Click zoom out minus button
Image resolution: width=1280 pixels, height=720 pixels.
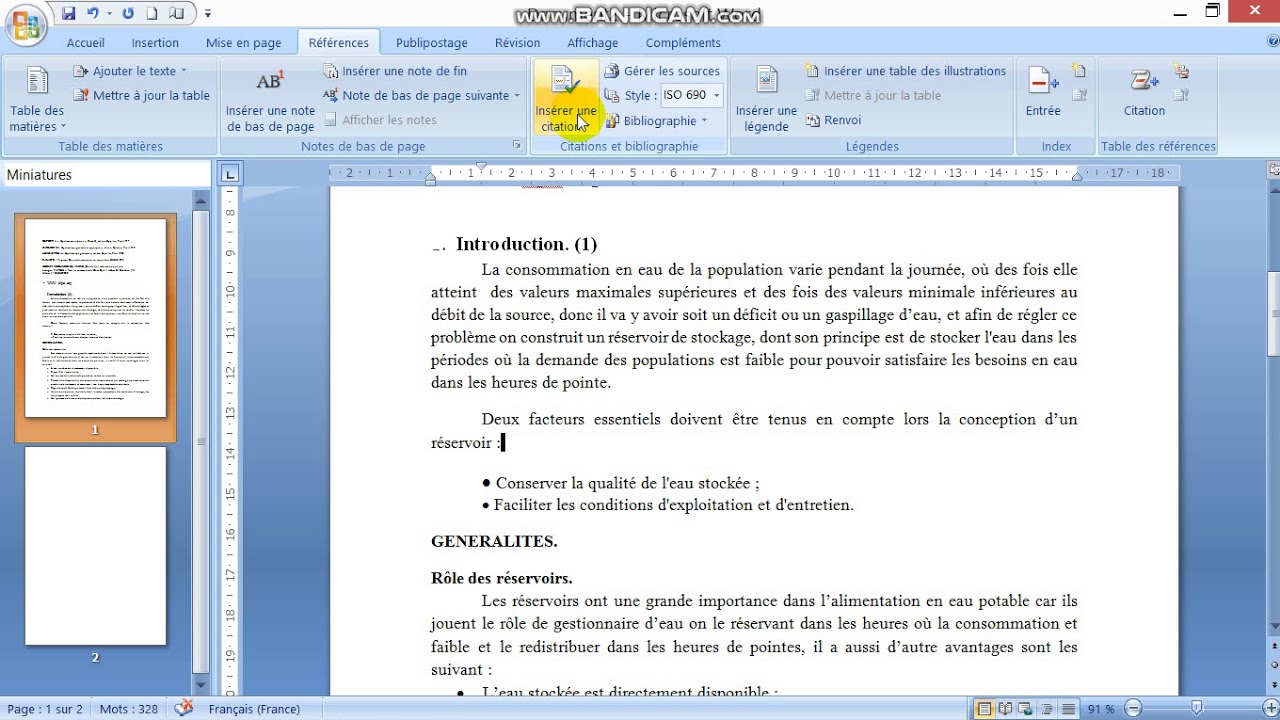point(1135,709)
